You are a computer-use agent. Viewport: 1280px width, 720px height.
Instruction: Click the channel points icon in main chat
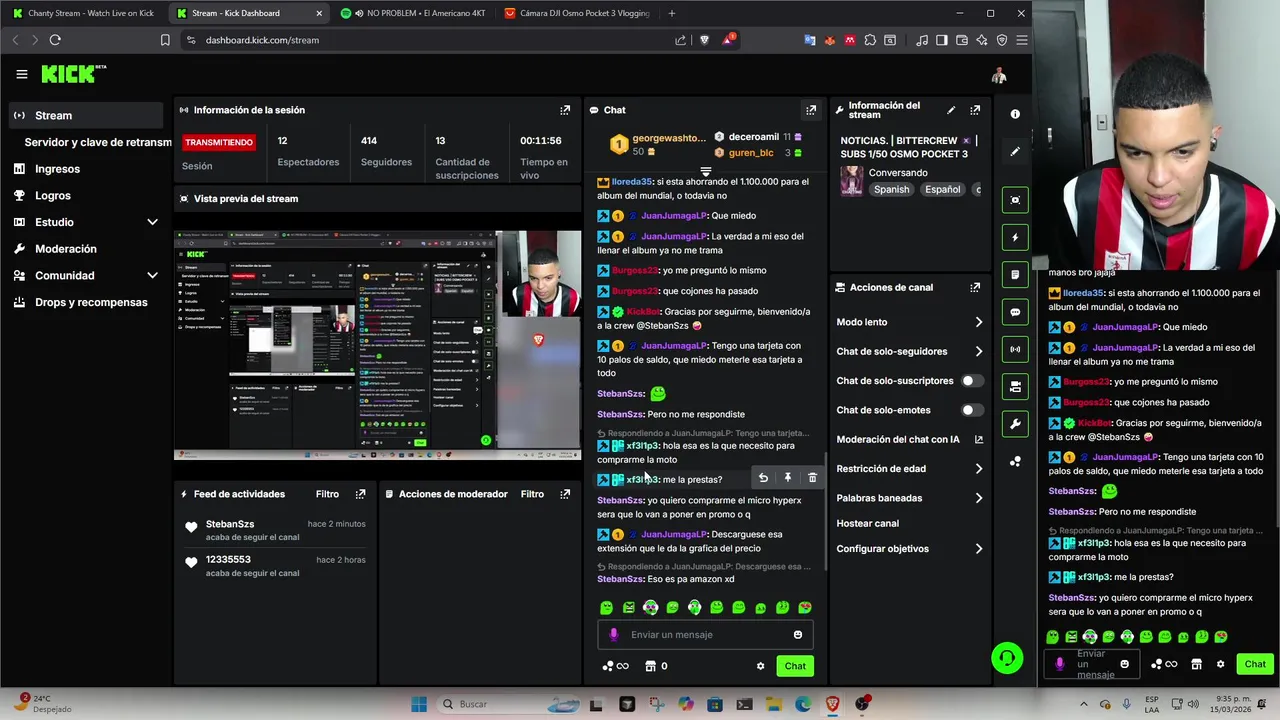(607, 666)
